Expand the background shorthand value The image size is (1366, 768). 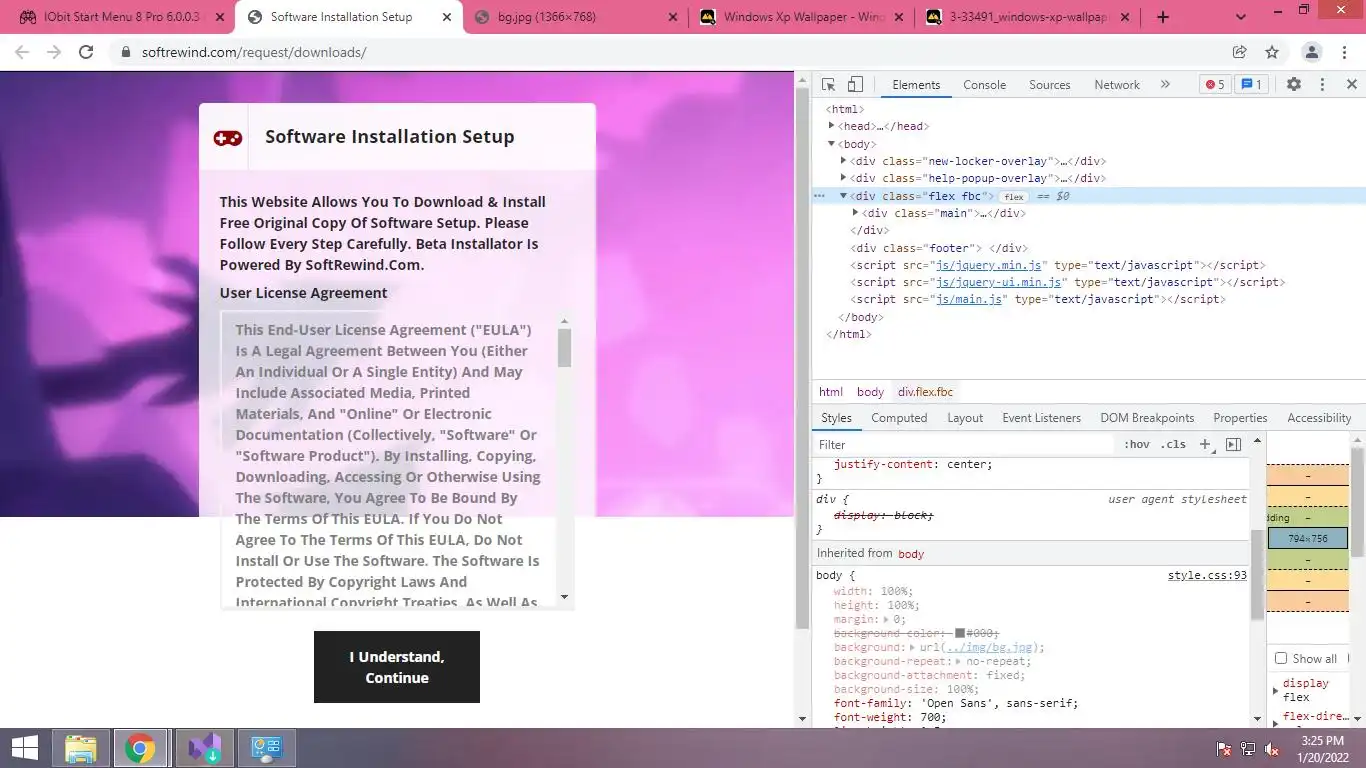click(911, 648)
